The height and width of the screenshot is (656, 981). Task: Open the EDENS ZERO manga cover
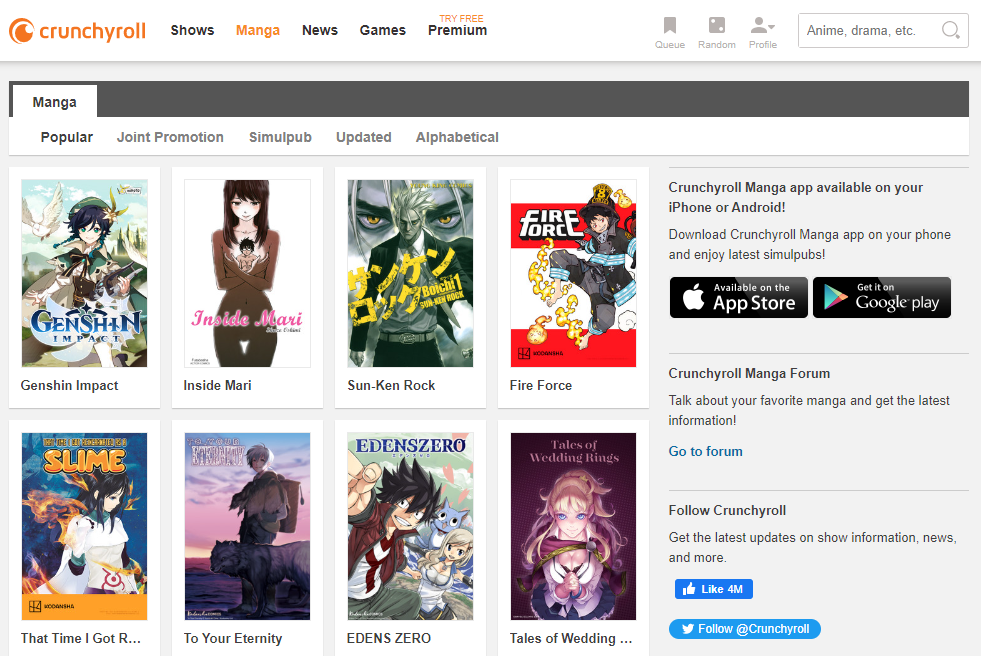(x=410, y=526)
